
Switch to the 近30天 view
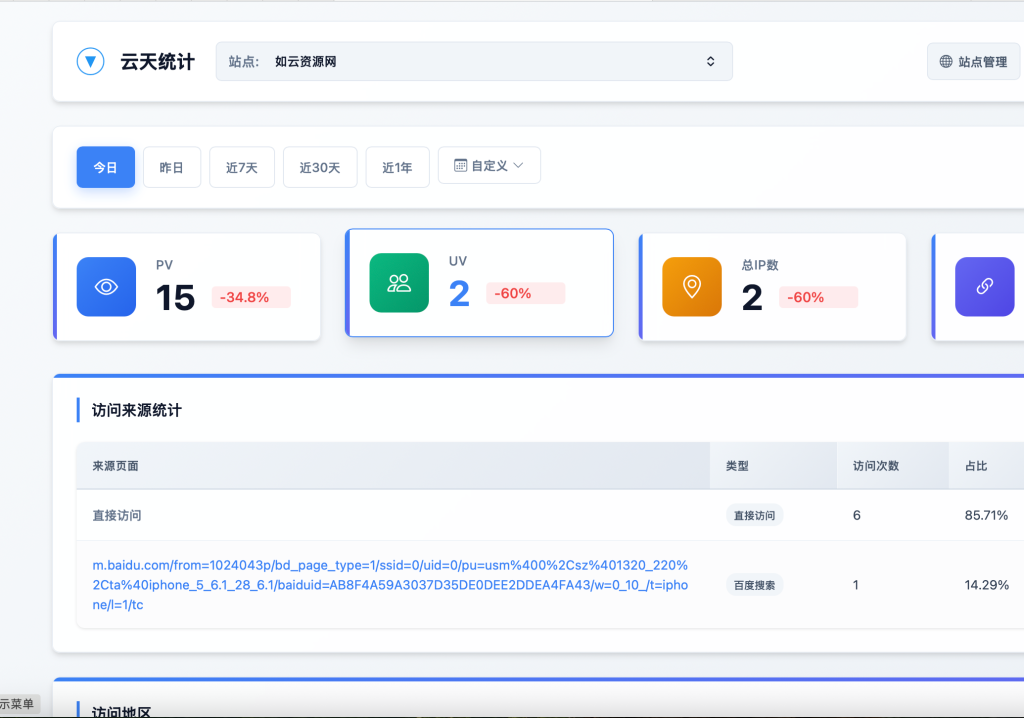(319, 167)
